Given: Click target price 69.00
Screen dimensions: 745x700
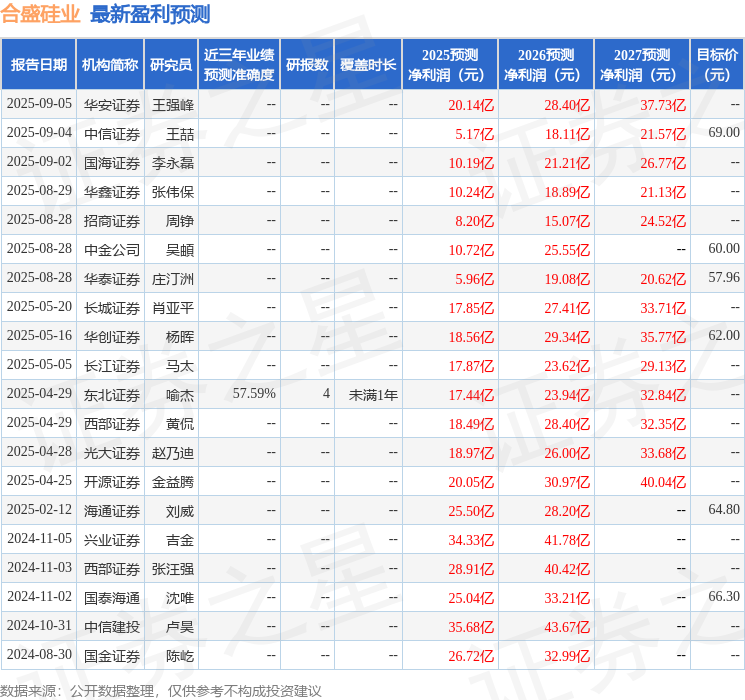Looking at the screenshot, I should tap(724, 133).
